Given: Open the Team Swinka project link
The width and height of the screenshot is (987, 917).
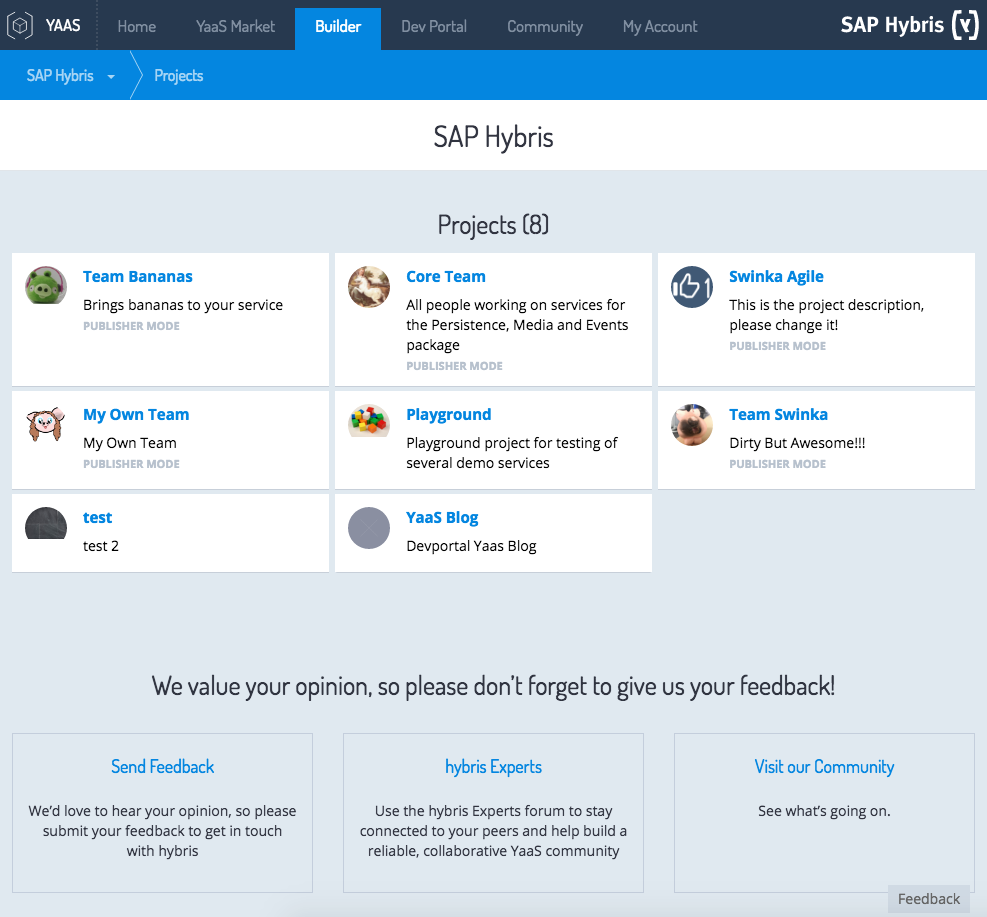Looking at the screenshot, I should 779,414.
